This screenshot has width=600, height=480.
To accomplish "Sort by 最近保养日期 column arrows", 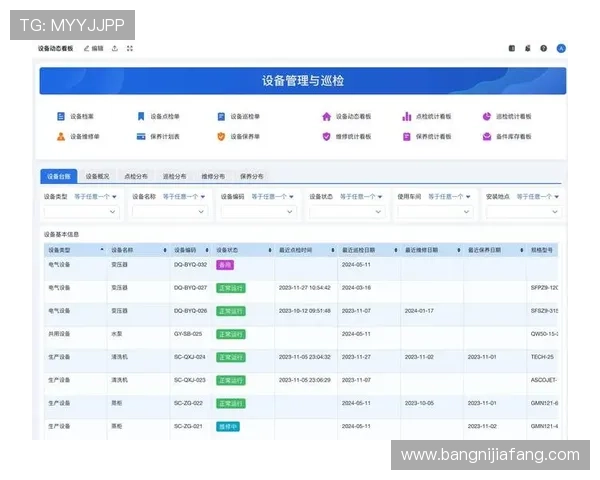I will (522, 250).
